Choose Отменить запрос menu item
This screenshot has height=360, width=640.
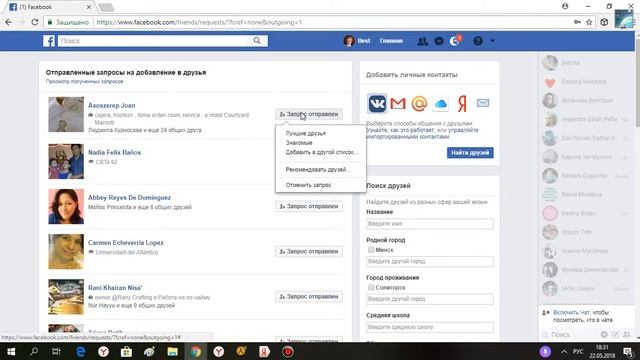coord(308,185)
